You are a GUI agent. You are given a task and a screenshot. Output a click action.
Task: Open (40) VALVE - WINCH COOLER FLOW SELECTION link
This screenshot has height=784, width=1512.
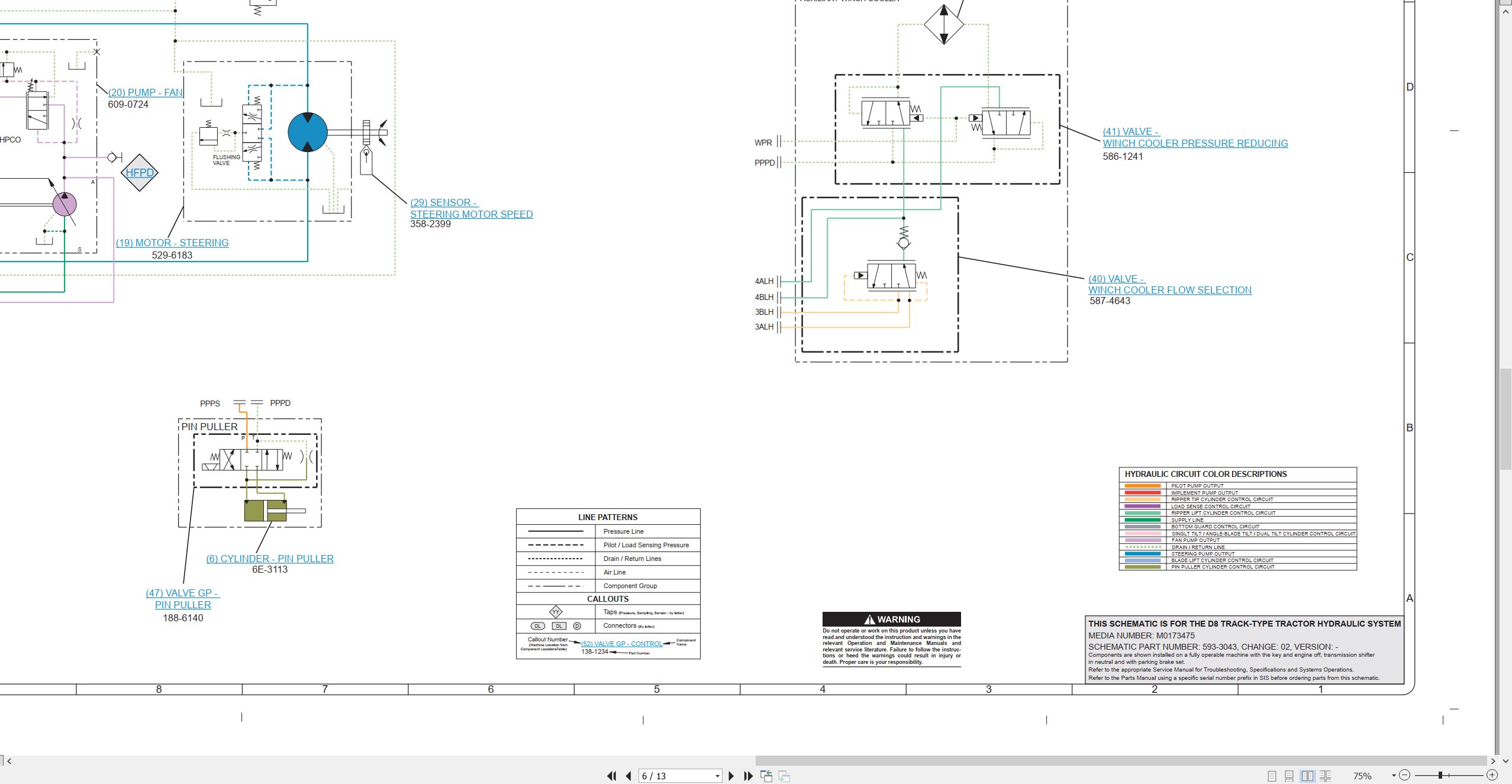pyautogui.click(x=1170, y=284)
